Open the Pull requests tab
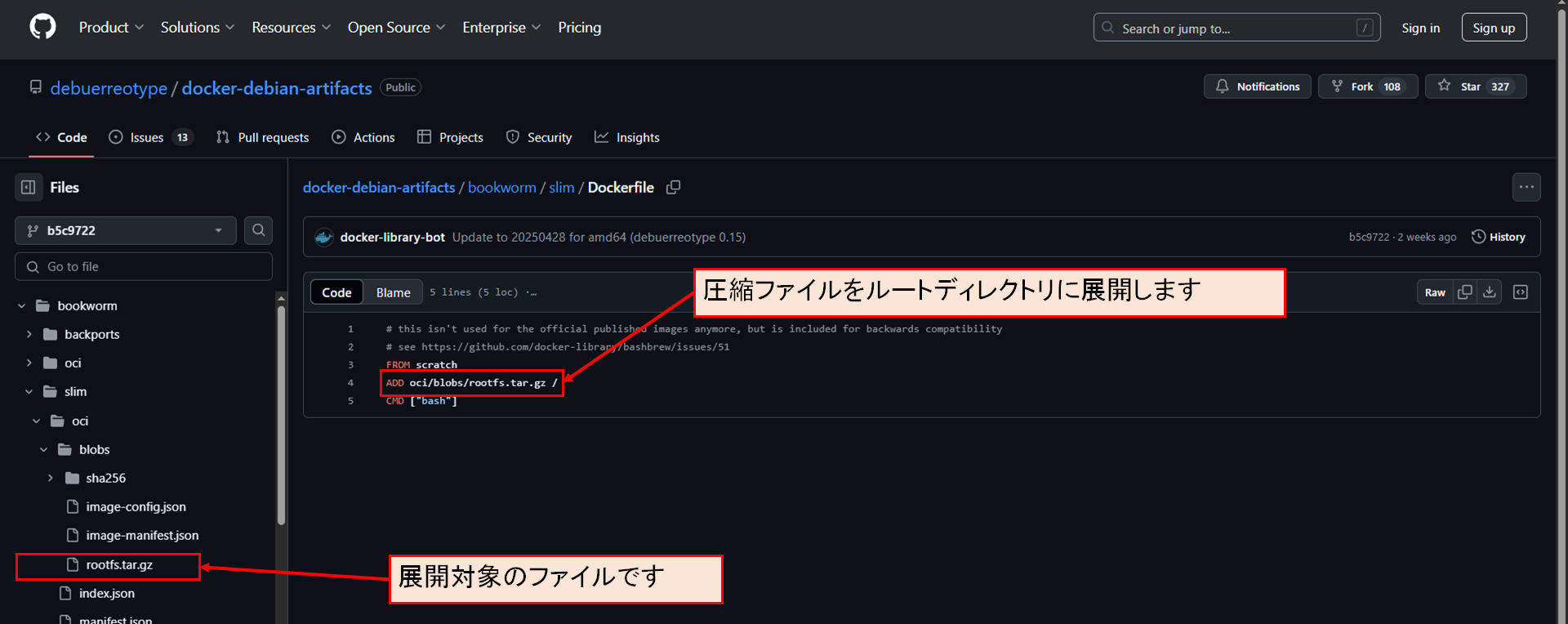This screenshot has width=1568, height=624. (x=262, y=137)
